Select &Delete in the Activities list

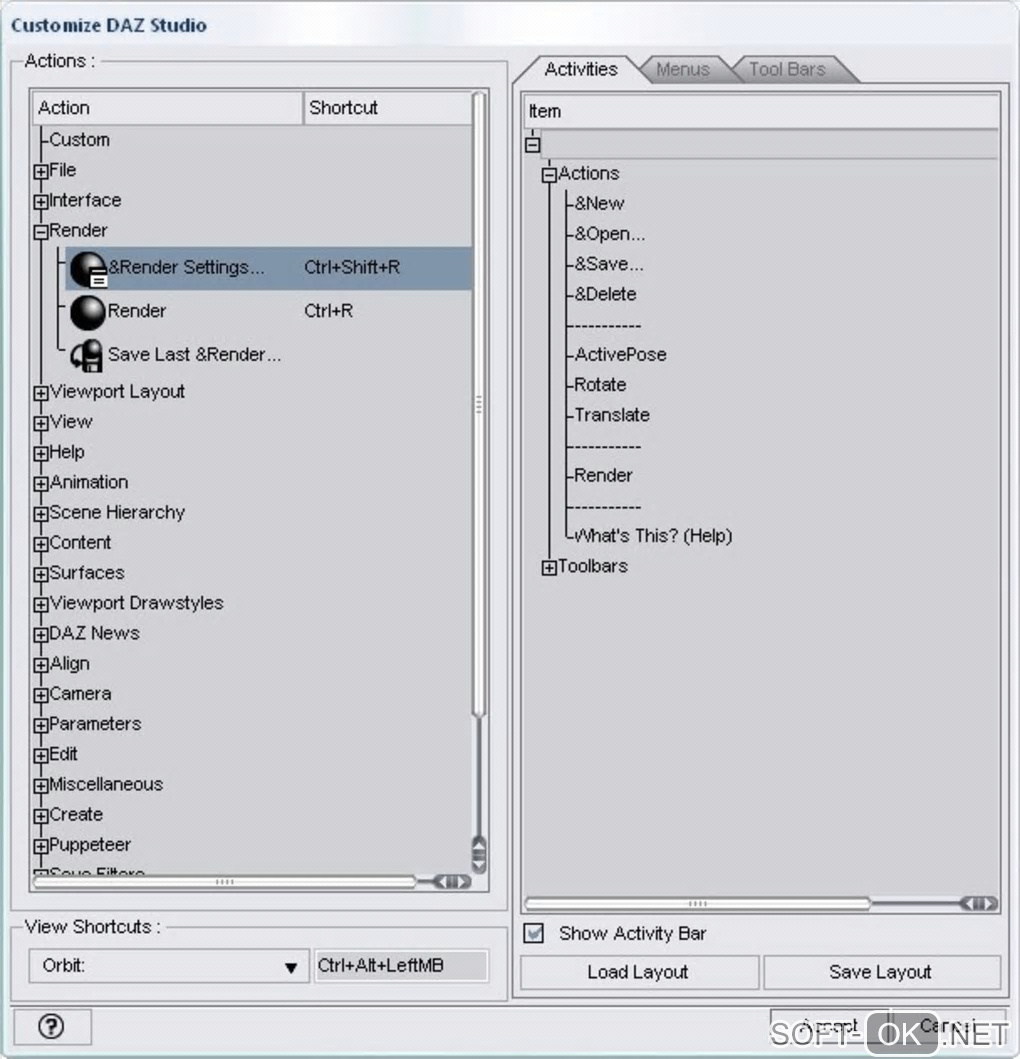point(605,294)
